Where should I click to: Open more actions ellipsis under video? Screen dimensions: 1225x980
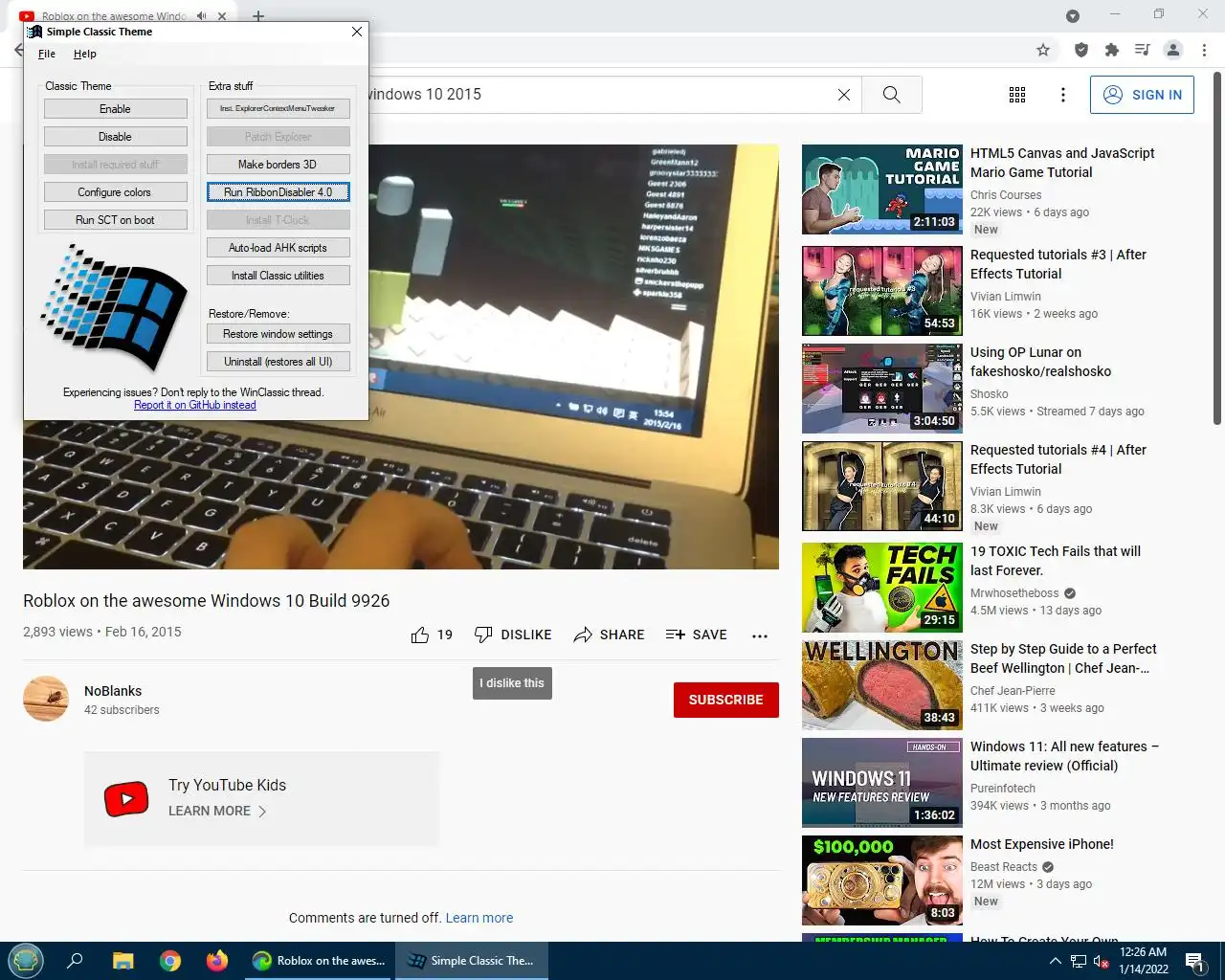(760, 635)
